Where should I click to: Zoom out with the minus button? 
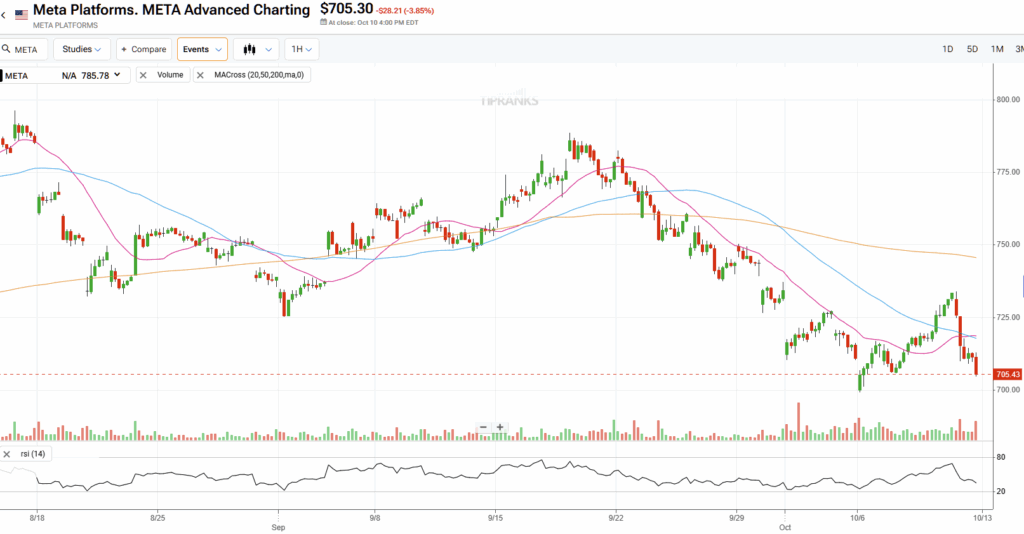pos(483,427)
